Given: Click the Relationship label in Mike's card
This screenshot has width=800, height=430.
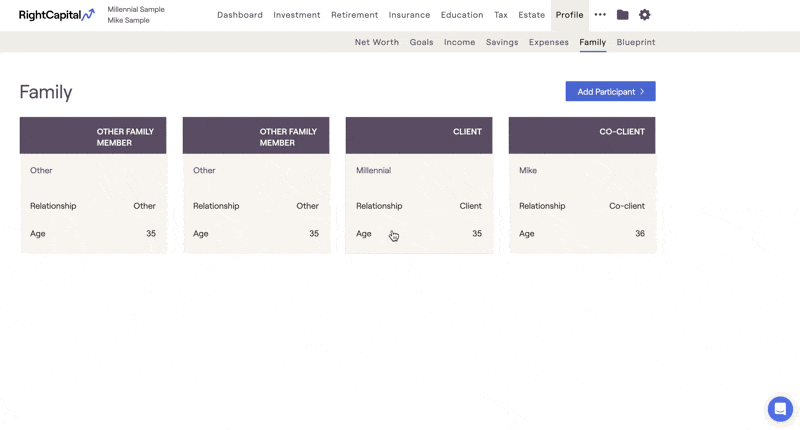Looking at the screenshot, I should [542, 206].
